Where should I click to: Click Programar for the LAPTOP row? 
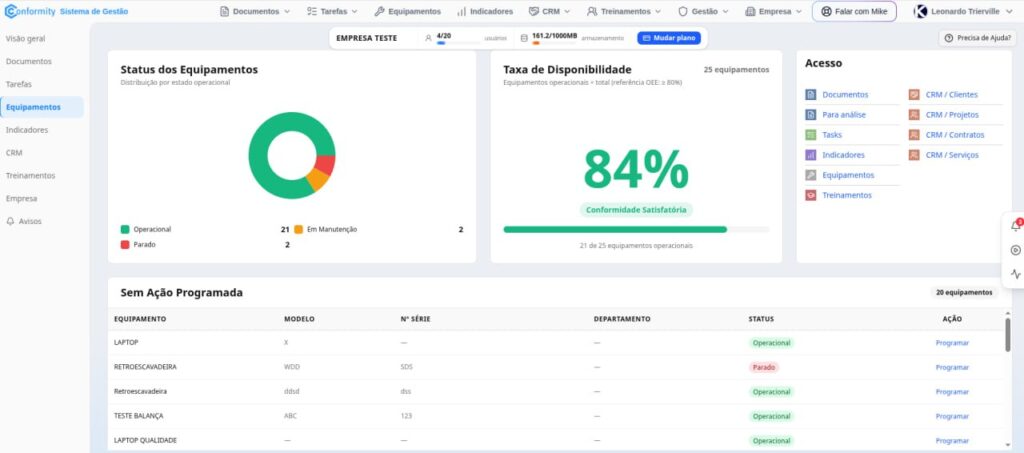(x=952, y=343)
